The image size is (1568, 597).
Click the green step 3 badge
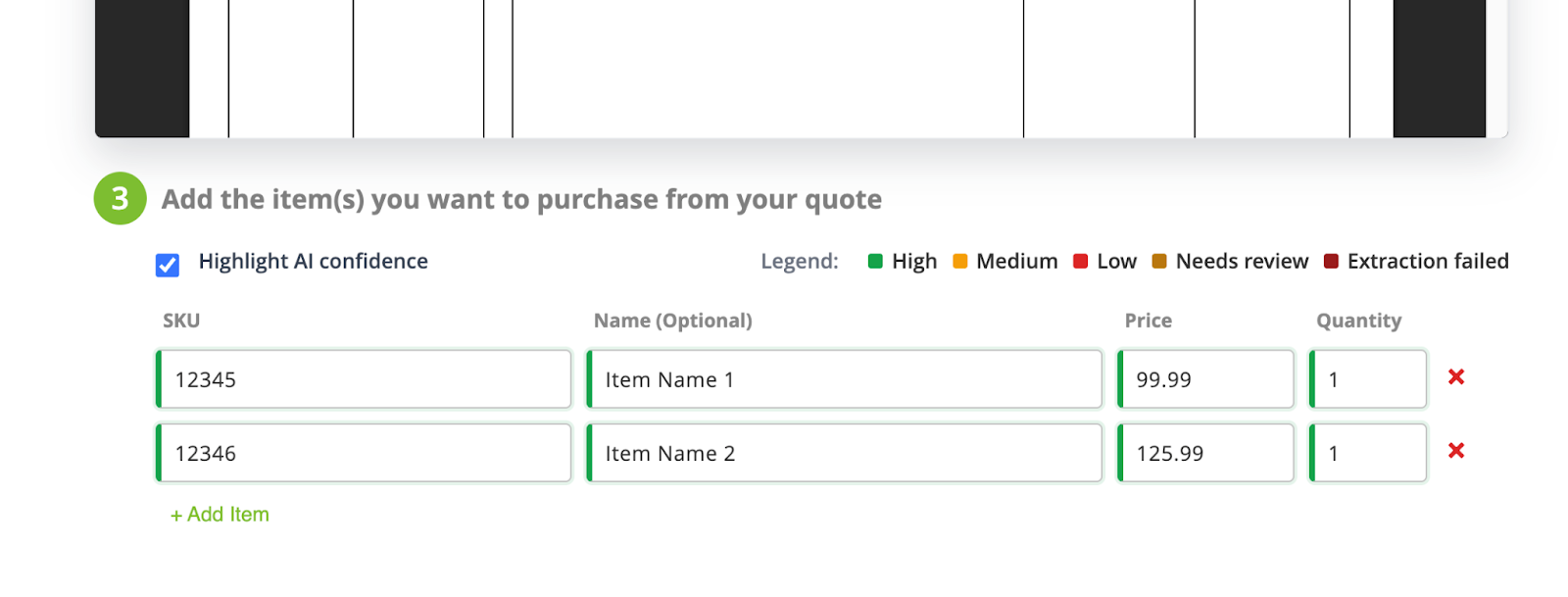(121, 199)
